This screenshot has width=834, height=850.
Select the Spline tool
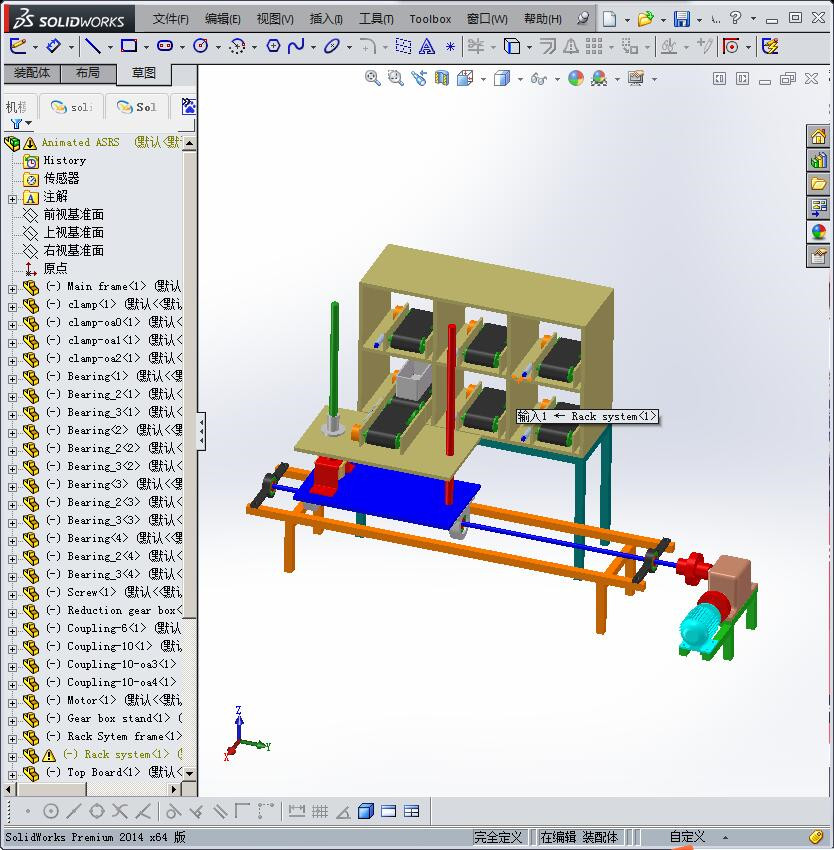(296, 46)
